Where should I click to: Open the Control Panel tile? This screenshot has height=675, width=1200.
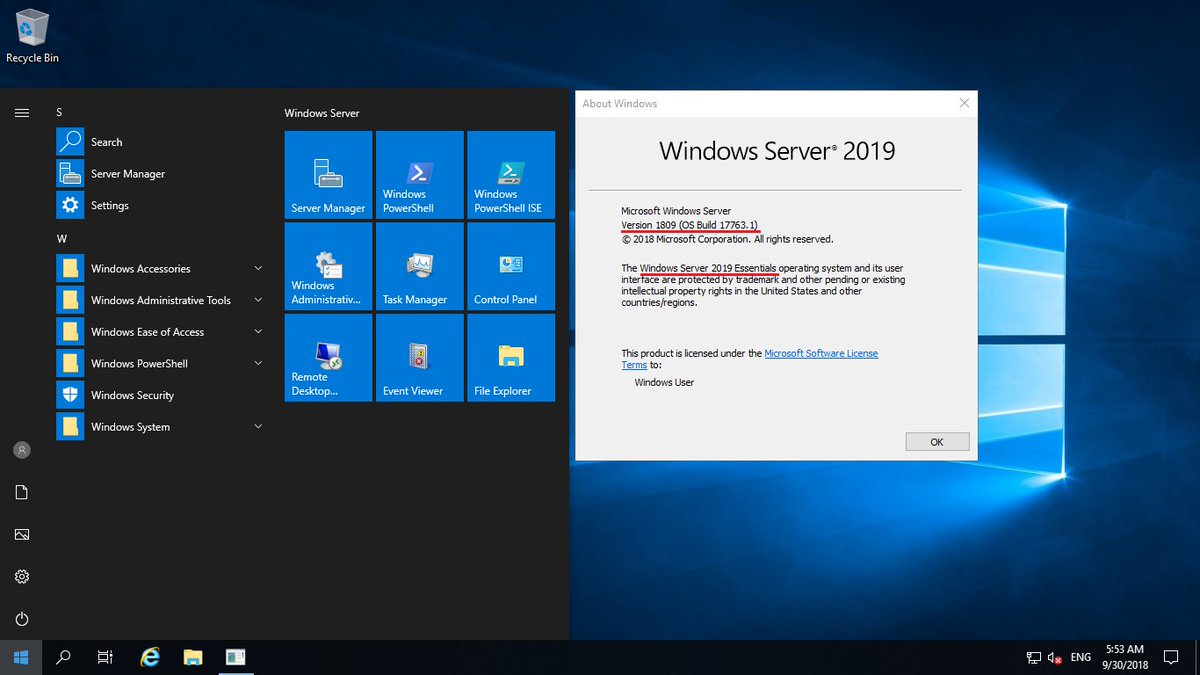[x=511, y=266]
